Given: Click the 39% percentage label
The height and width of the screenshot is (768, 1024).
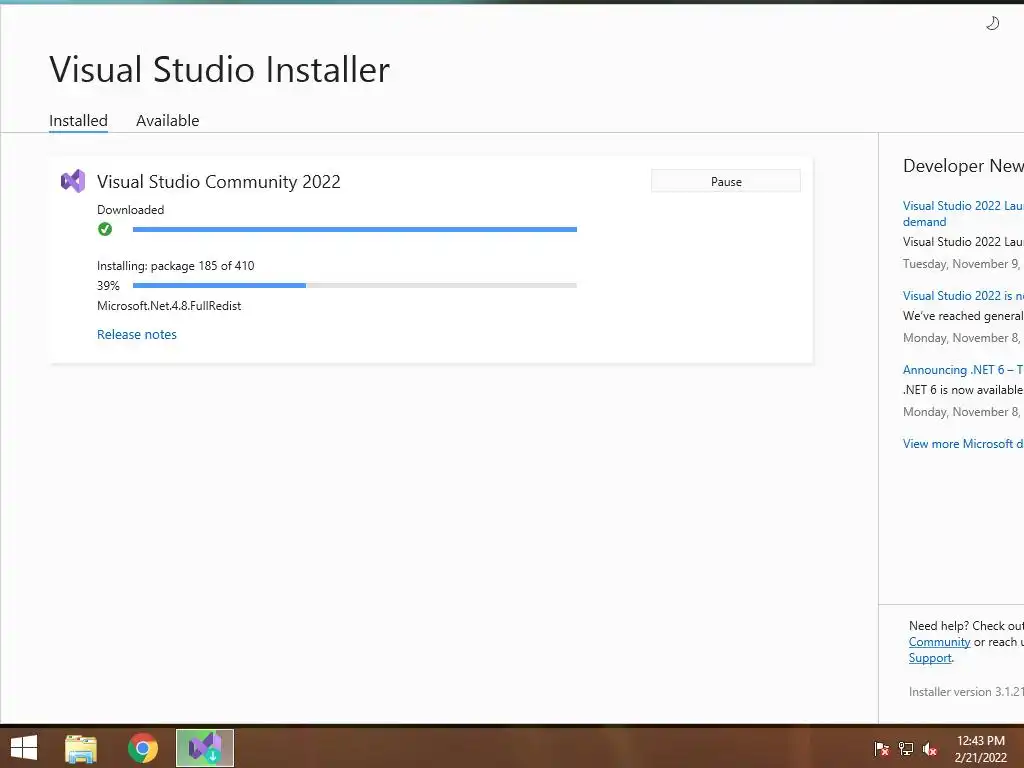Looking at the screenshot, I should pyautogui.click(x=108, y=285).
